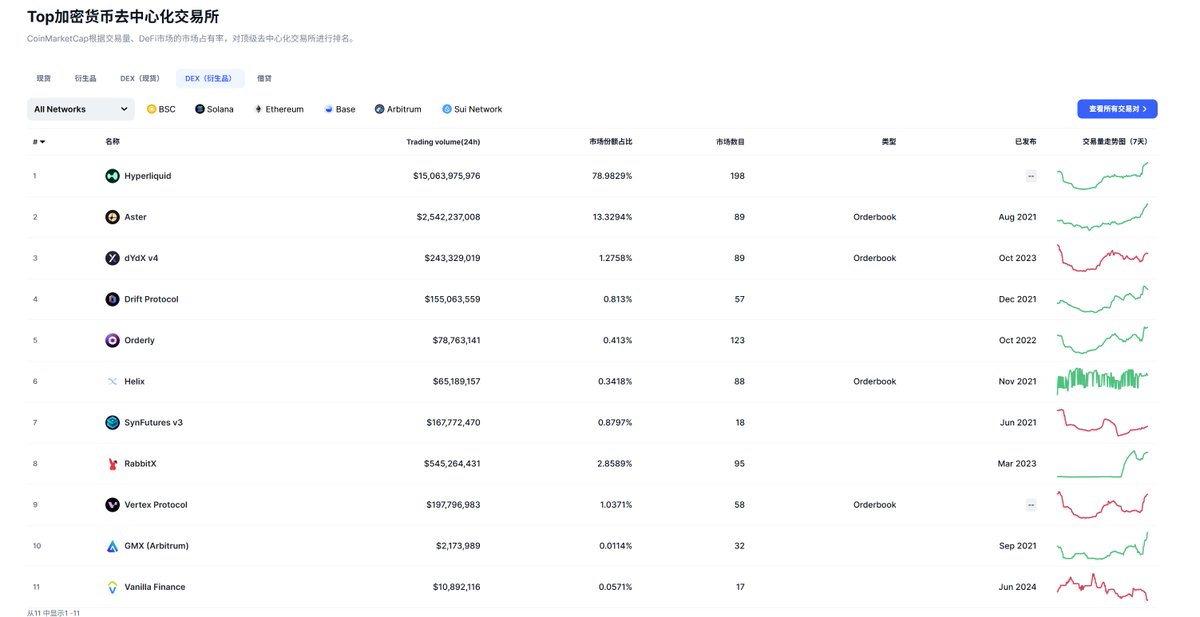Click the volume value $15,063,975,976
Screen dimensions: 1200x617
pos(446,176)
